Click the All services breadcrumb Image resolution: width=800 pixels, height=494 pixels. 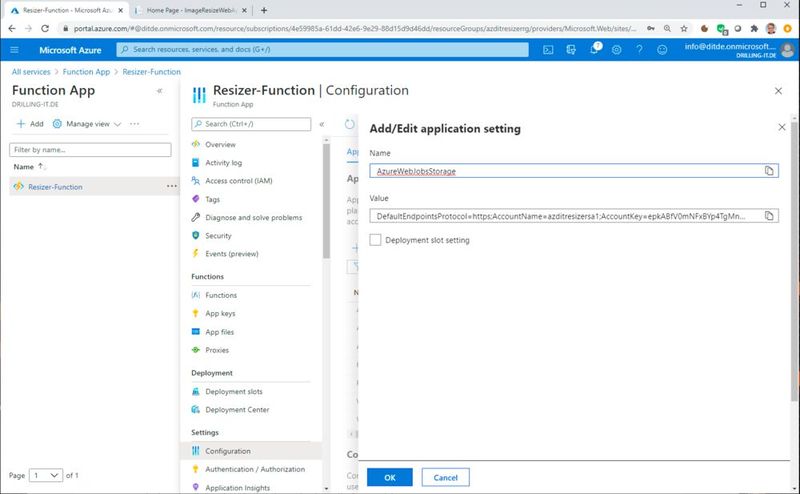(31, 72)
